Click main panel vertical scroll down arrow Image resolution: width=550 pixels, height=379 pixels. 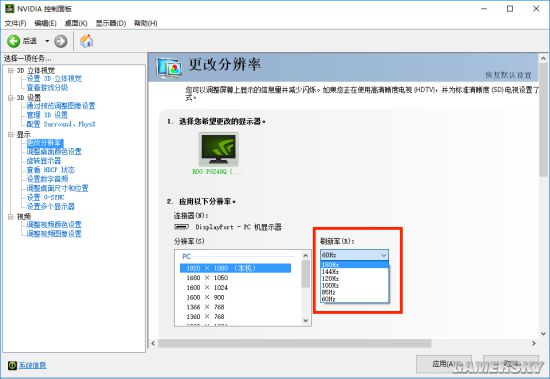543,333
